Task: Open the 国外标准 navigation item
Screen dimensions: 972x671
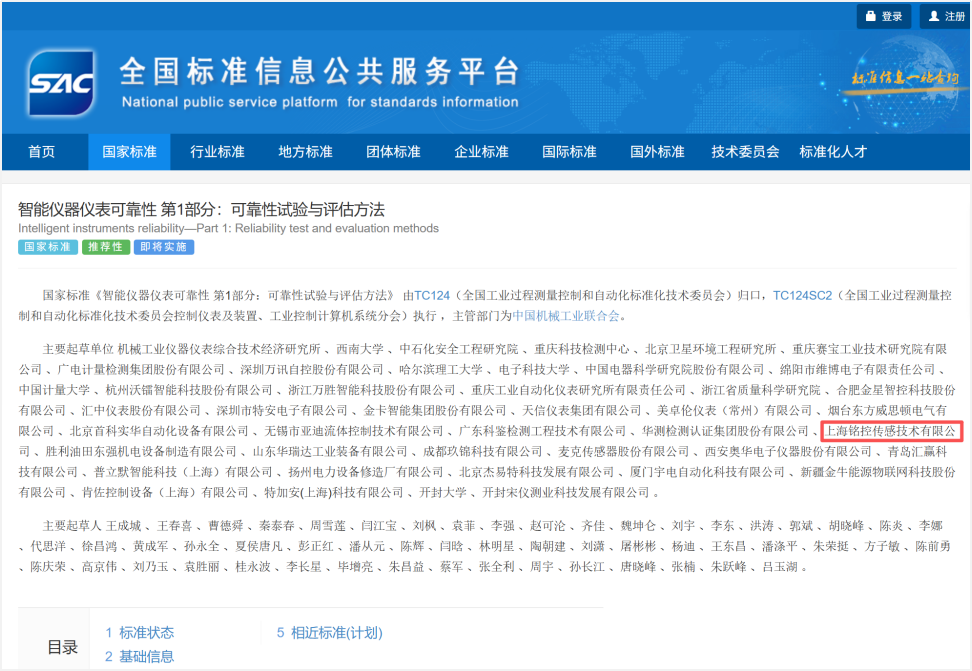Action: click(657, 152)
